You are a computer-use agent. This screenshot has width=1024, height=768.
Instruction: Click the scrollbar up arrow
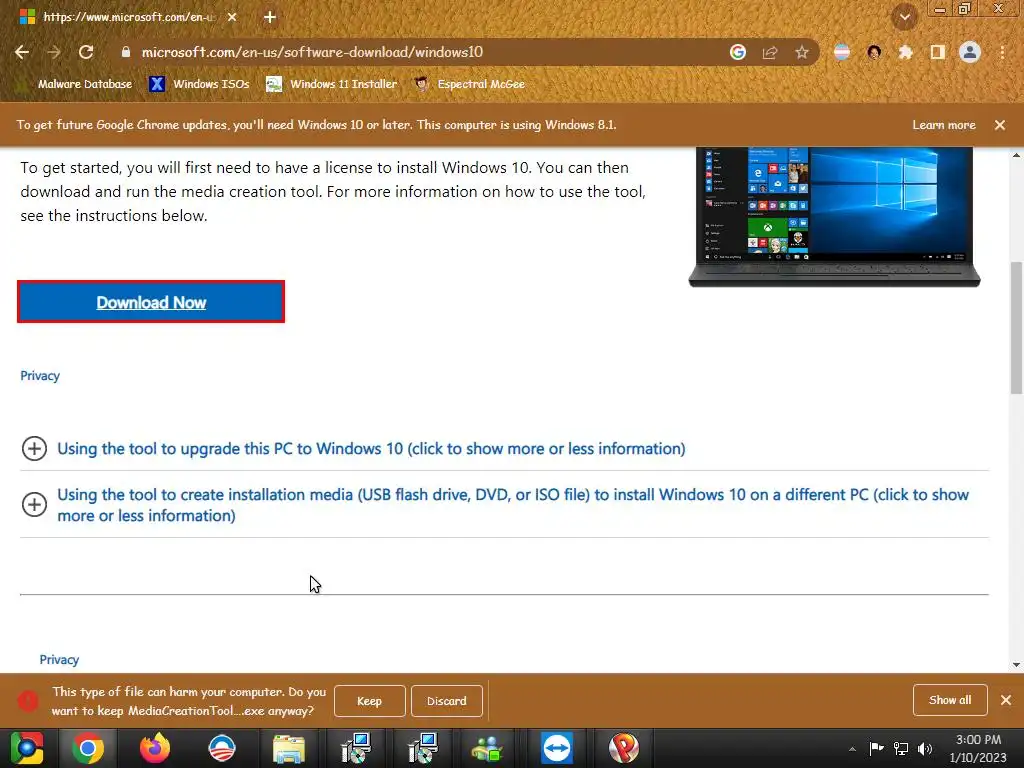[1016, 155]
